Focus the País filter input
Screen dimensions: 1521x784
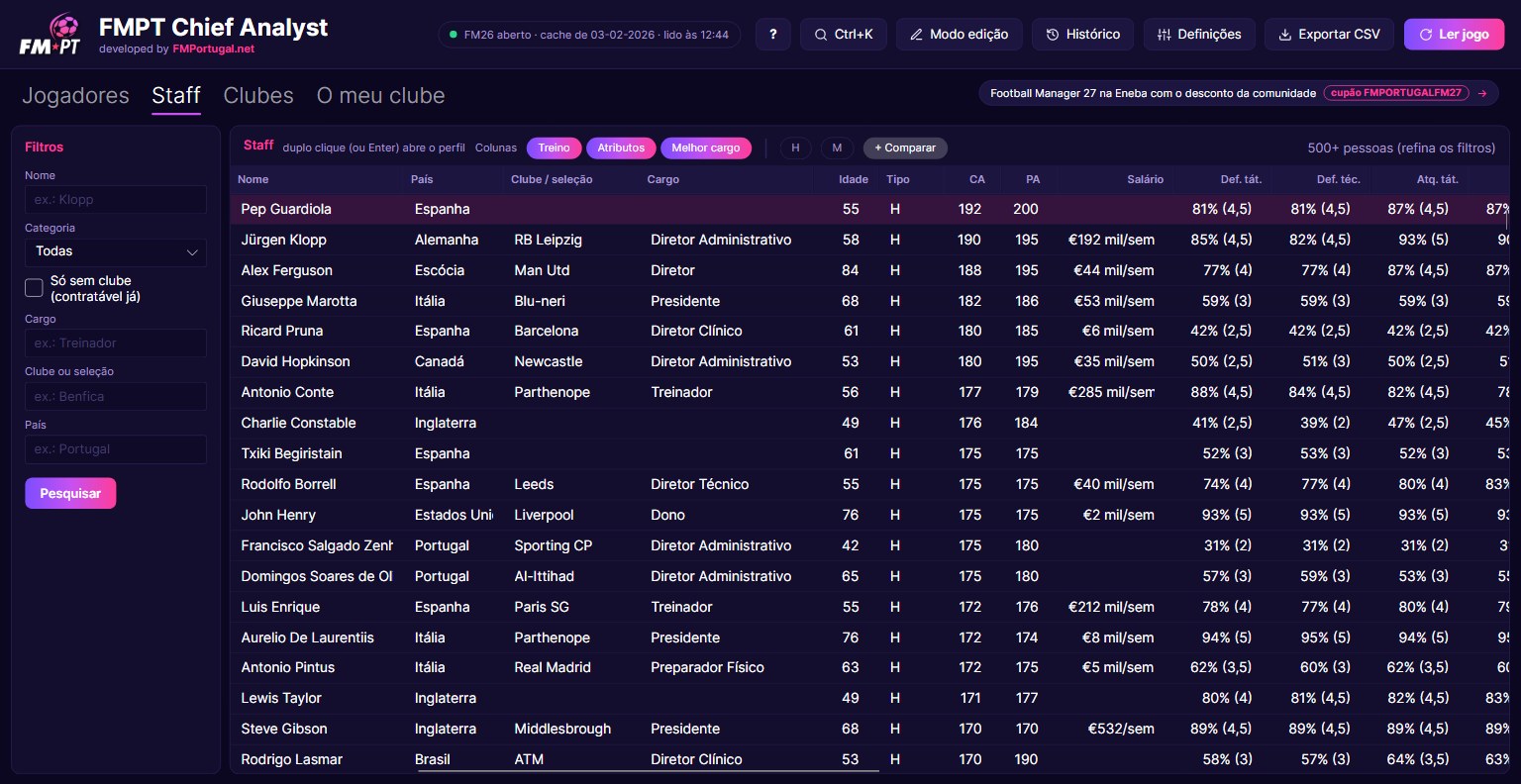(116, 448)
